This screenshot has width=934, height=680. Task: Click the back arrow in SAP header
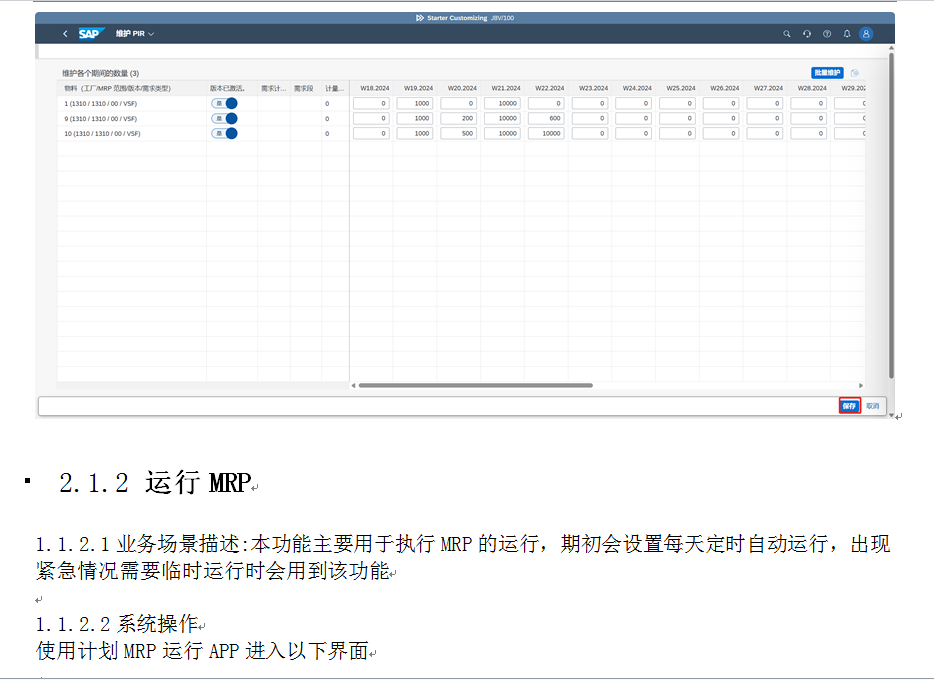tap(65, 33)
